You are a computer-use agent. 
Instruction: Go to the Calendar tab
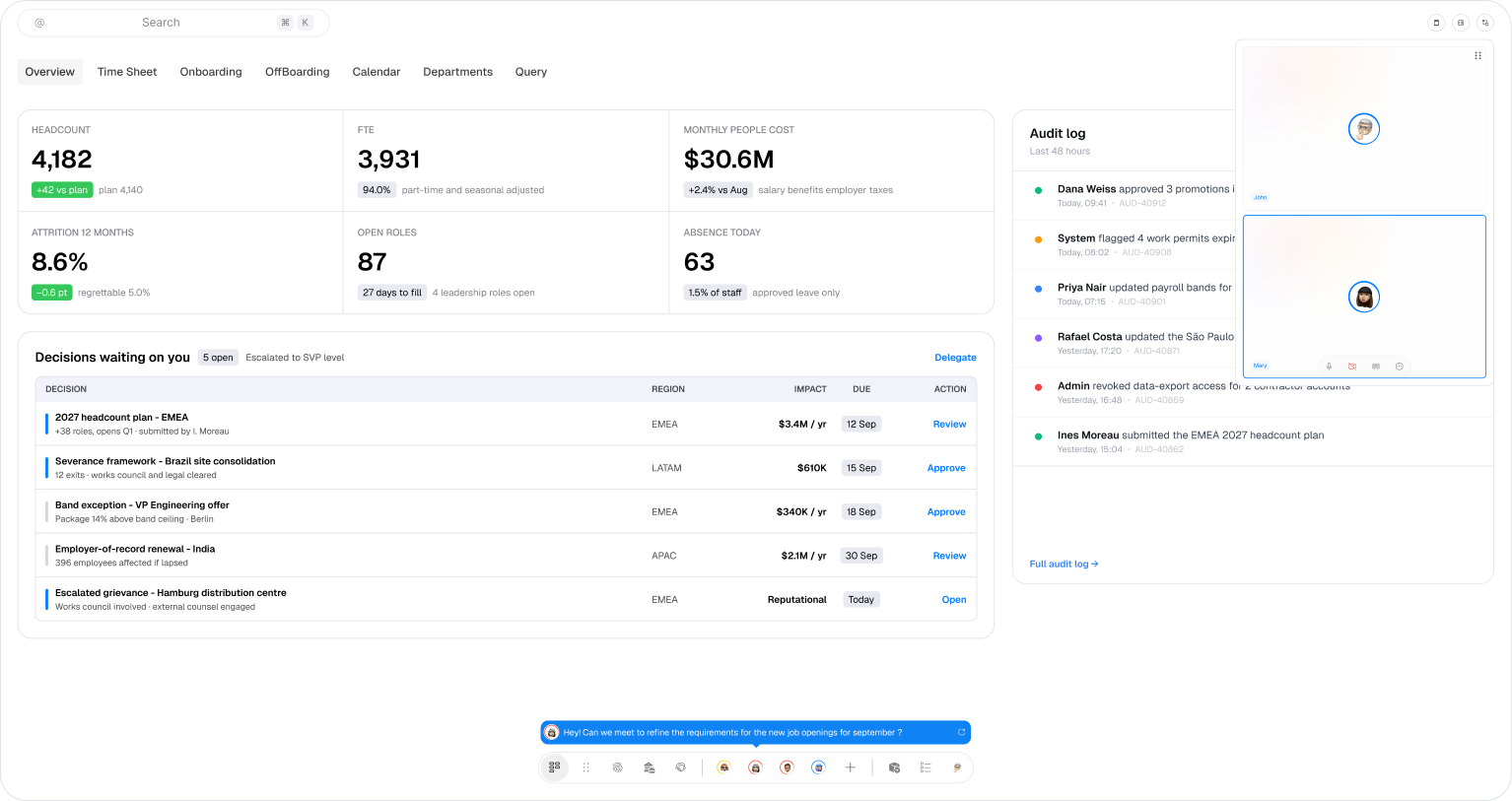377,72
